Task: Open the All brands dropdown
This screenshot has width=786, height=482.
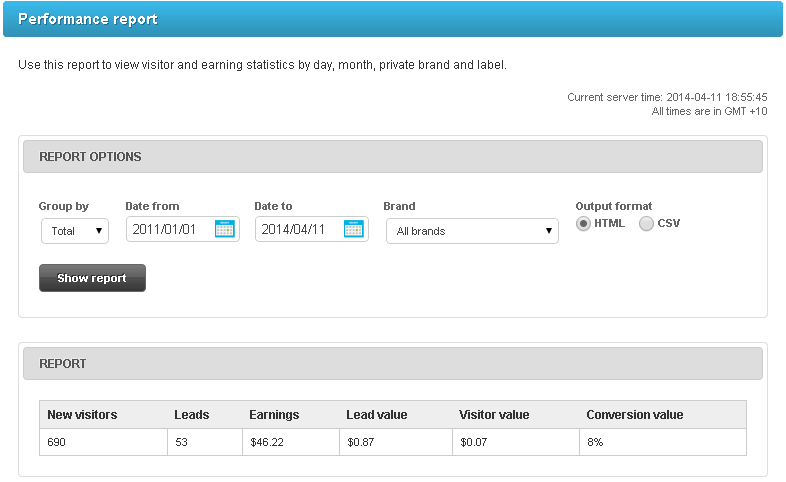Action: click(472, 231)
